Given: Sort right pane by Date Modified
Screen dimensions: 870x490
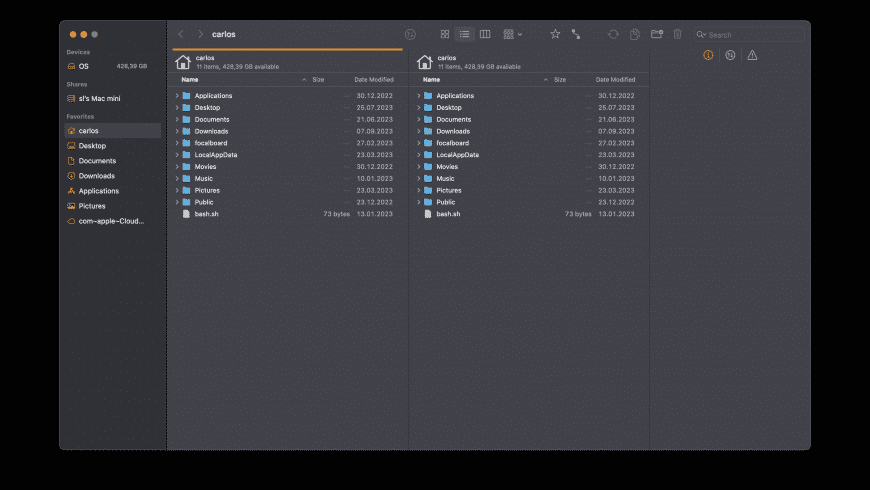Looking at the screenshot, I should (x=615, y=79).
